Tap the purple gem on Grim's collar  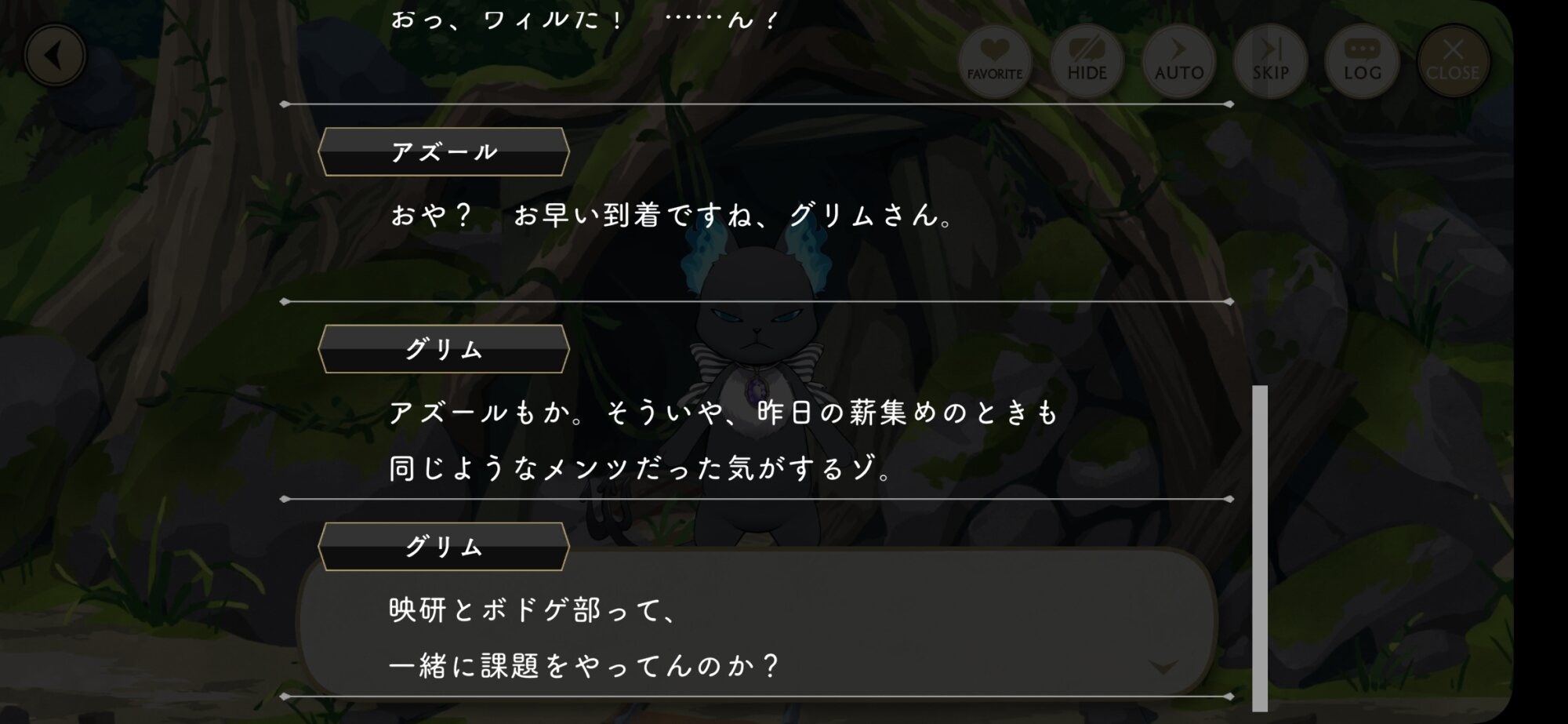757,388
